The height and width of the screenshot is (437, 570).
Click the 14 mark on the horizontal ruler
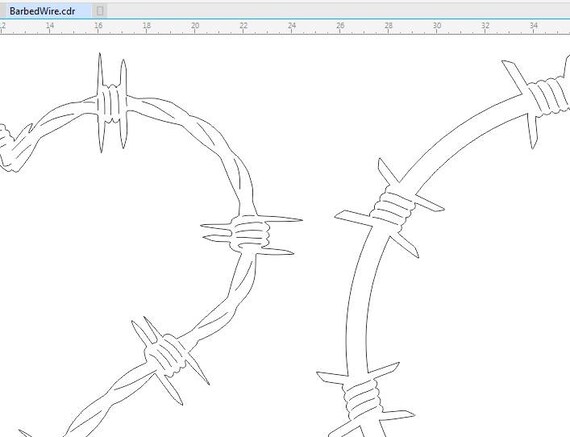50,25
